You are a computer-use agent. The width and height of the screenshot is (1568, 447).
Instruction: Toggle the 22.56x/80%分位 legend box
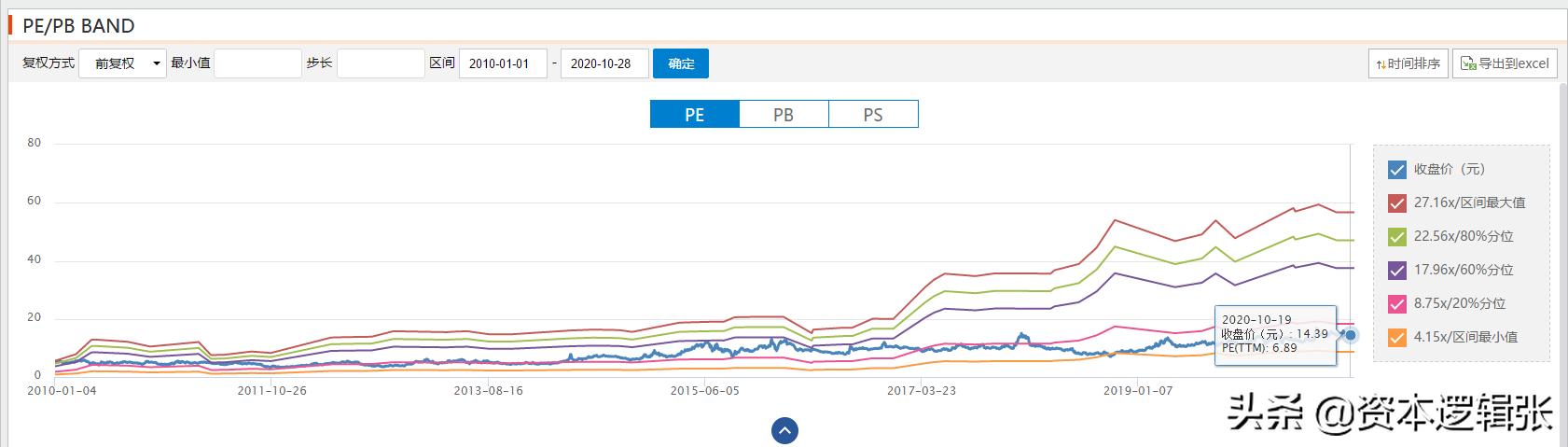[x=1396, y=237]
